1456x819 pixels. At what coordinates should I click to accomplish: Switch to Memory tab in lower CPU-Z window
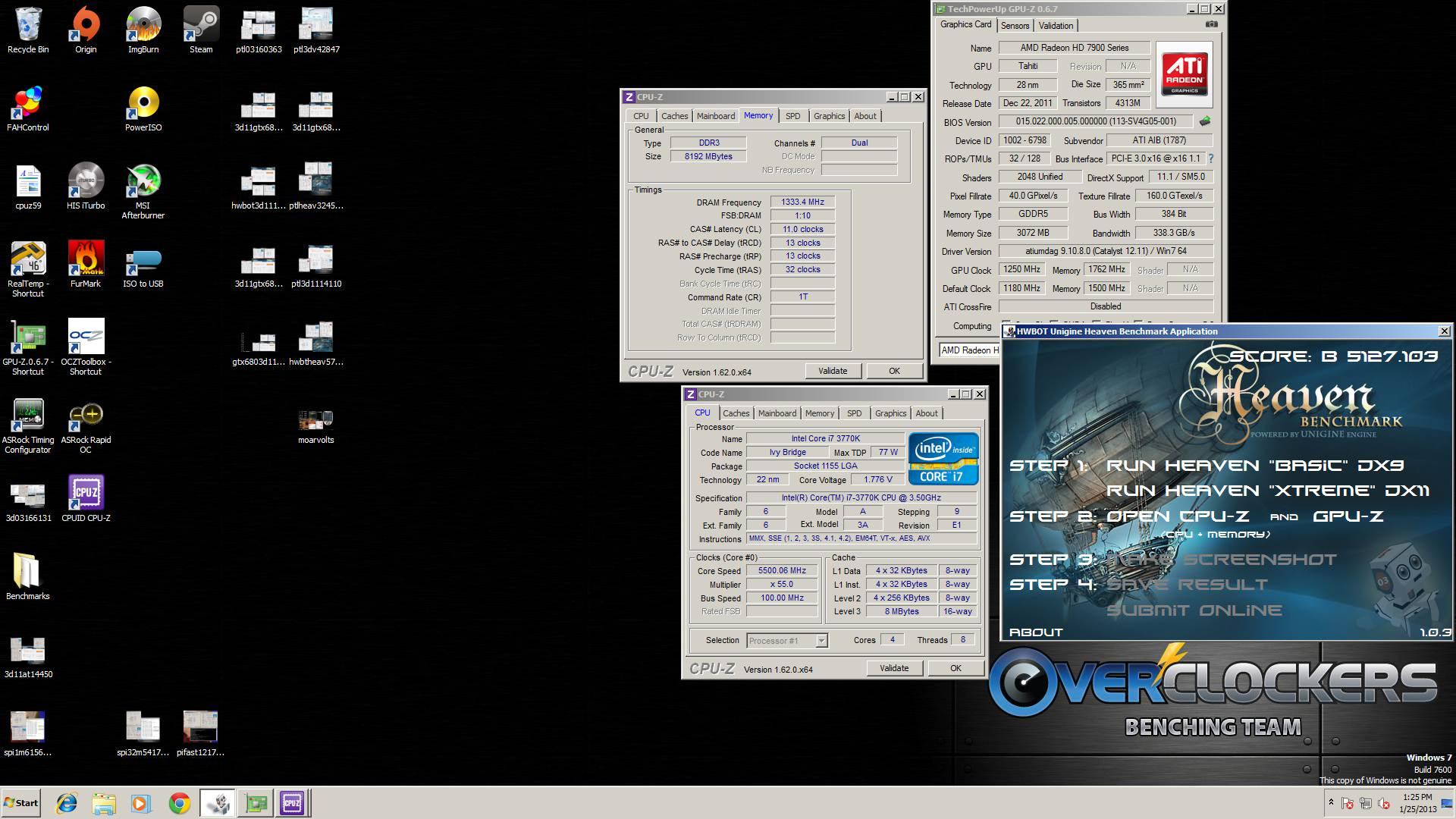(820, 413)
